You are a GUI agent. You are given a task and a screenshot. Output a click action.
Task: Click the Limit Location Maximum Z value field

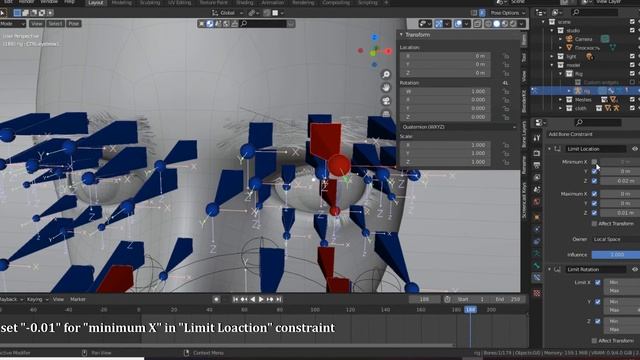[620, 213]
